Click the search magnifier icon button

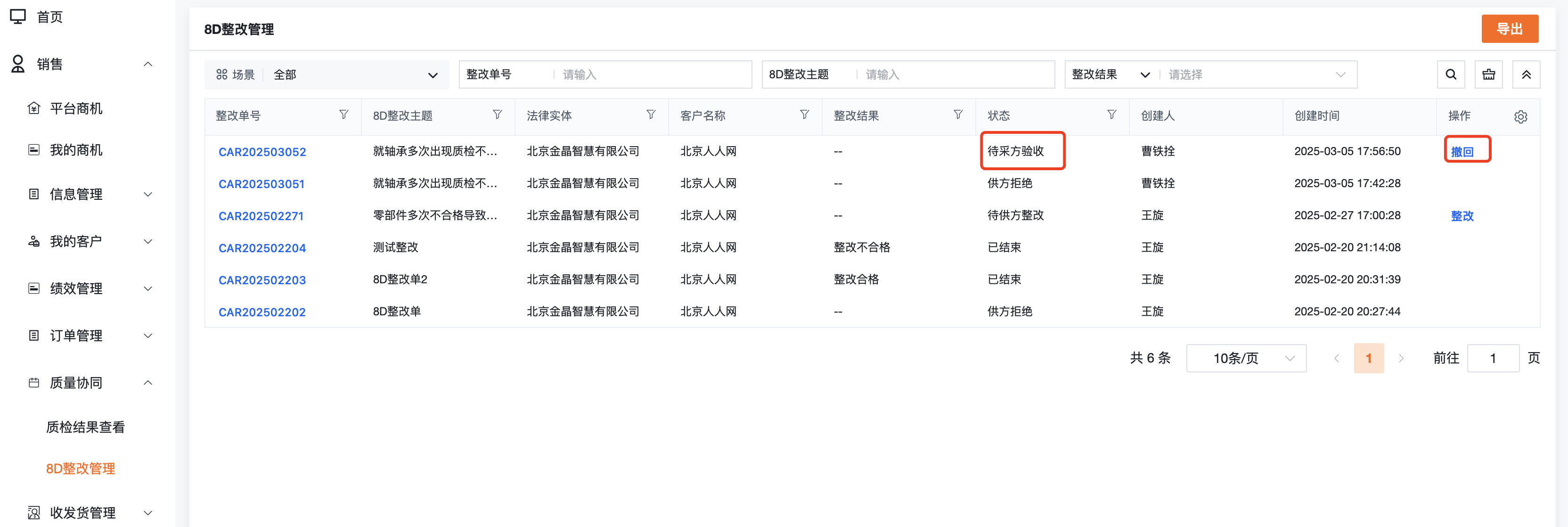[1451, 74]
